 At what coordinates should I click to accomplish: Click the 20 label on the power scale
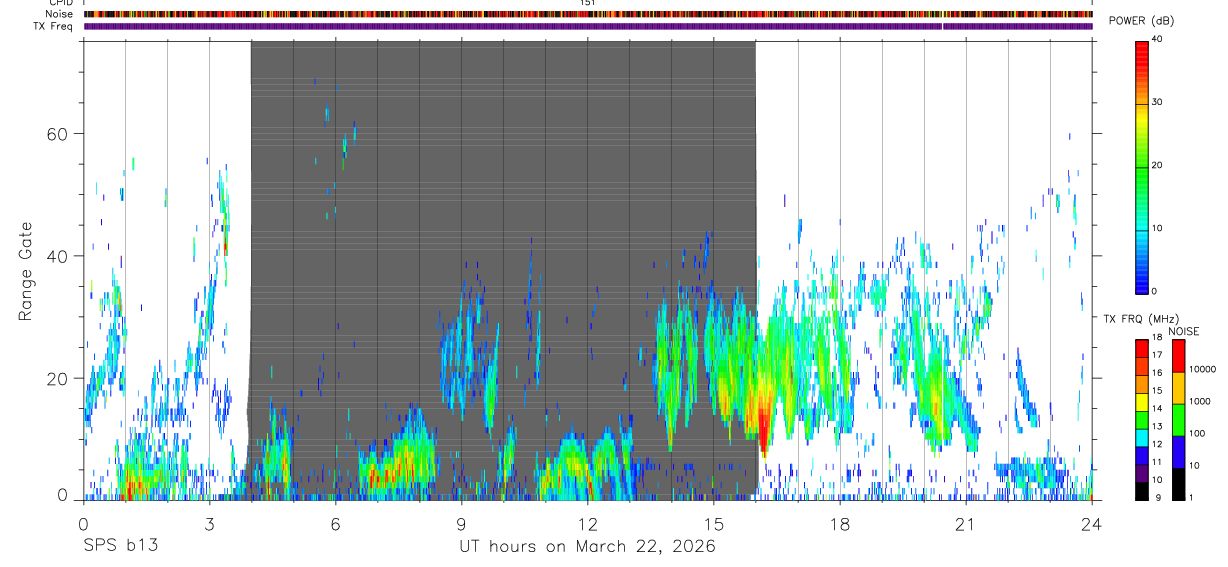tap(1158, 165)
